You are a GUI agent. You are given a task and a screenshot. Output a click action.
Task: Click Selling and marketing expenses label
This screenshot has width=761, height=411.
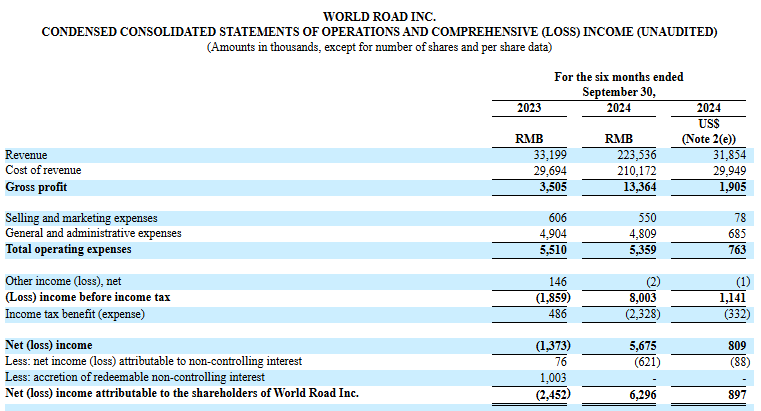[81, 218]
